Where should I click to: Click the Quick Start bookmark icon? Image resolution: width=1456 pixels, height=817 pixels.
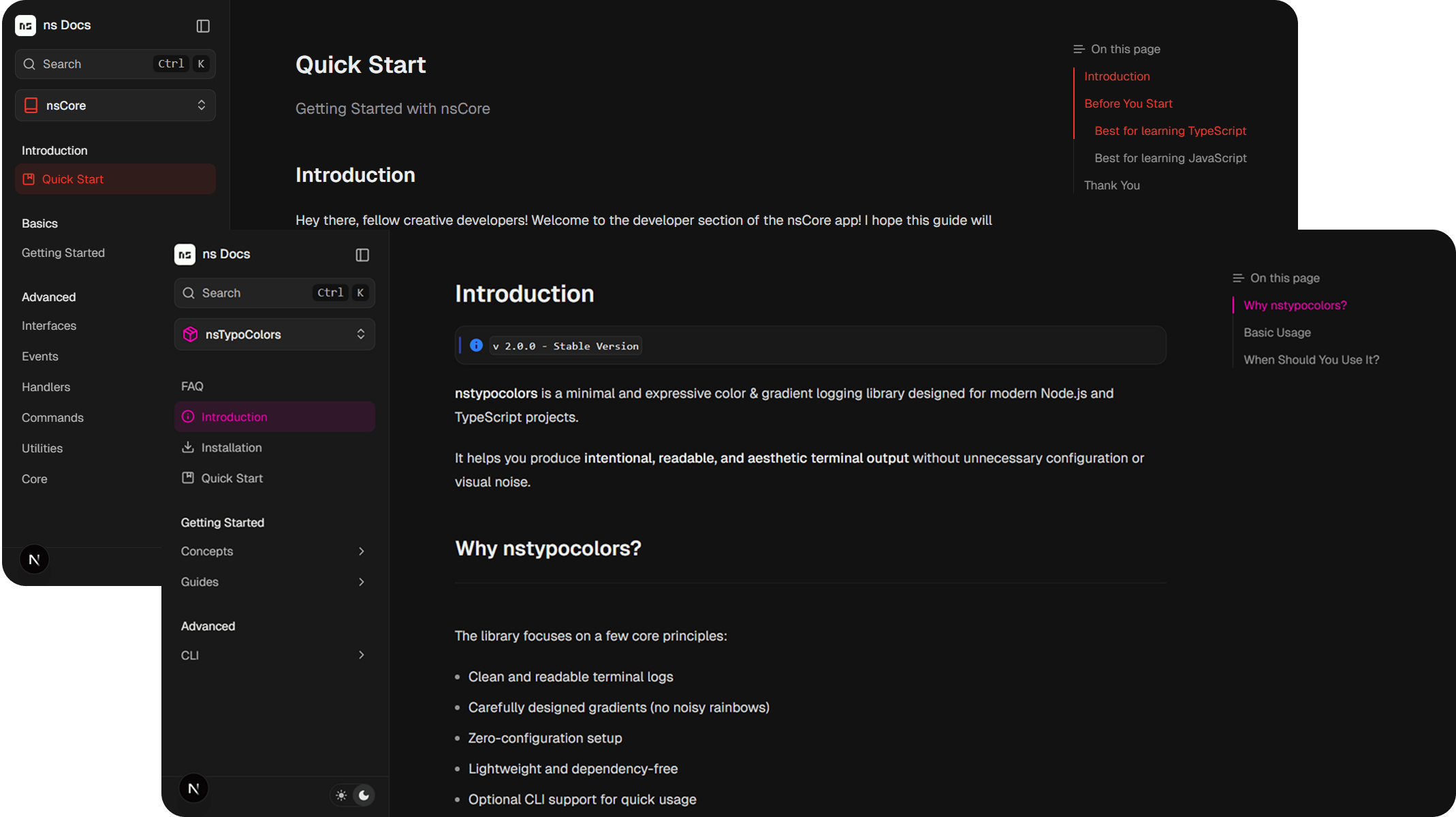(29, 179)
